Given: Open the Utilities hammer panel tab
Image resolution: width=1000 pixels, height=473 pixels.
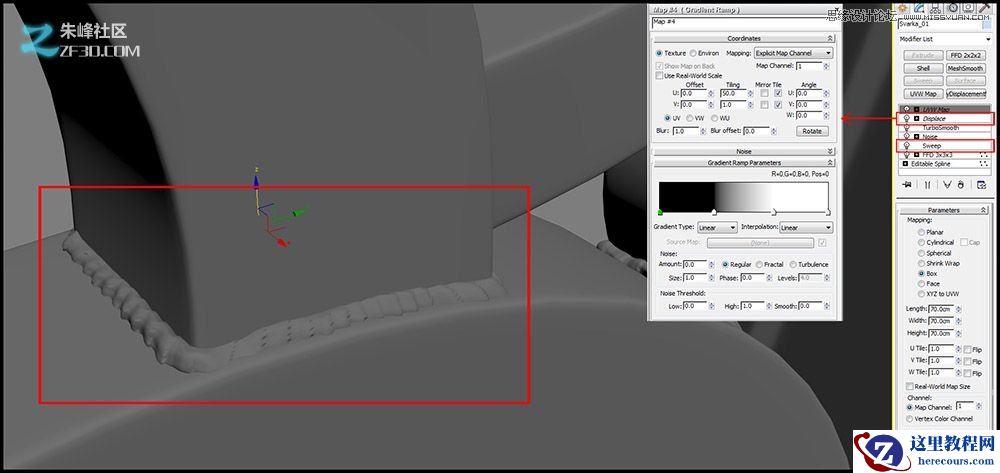Looking at the screenshot, I should point(985,8).
